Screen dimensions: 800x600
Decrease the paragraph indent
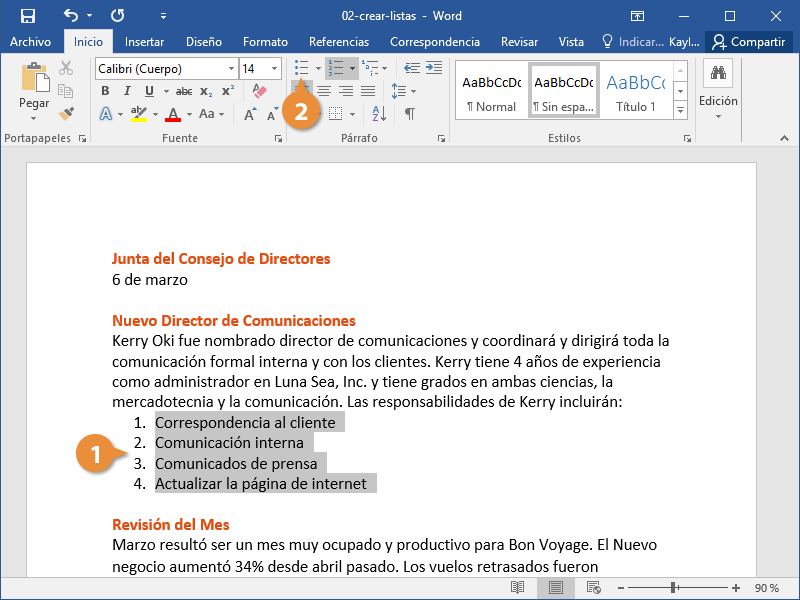[x=412, y=68]
